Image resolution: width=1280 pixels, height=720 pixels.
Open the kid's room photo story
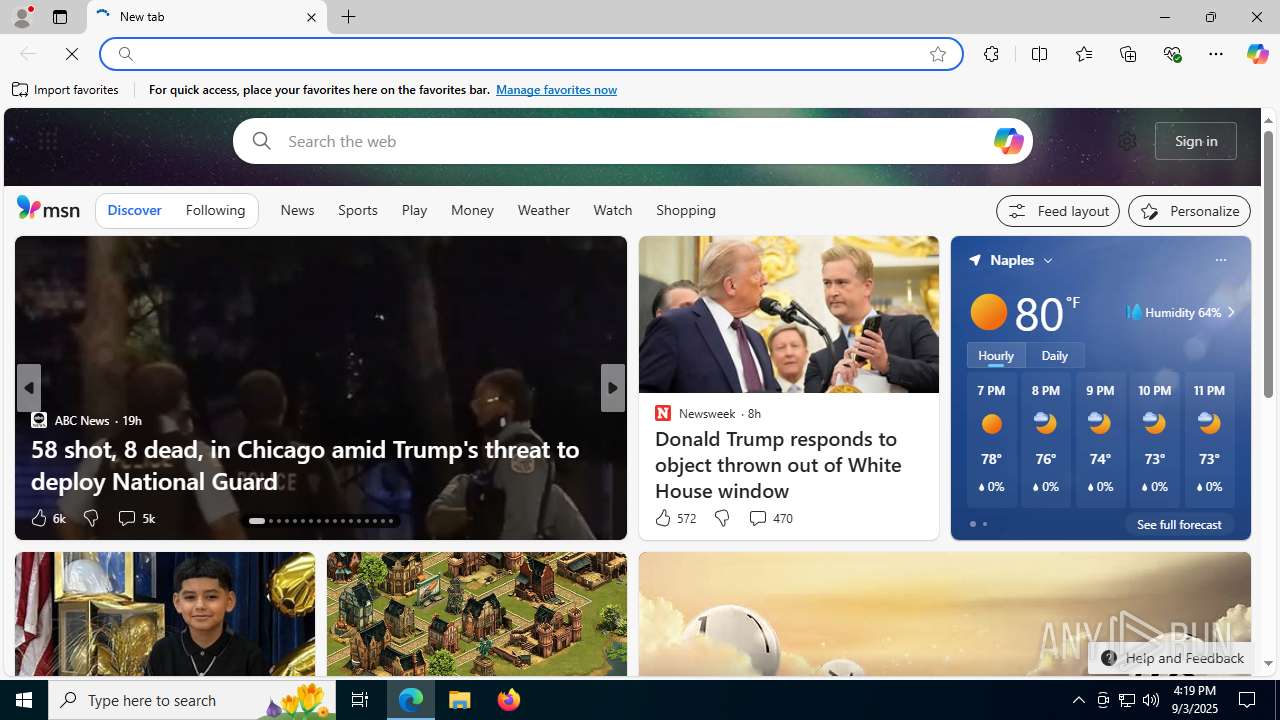click(x=165, y=614)
